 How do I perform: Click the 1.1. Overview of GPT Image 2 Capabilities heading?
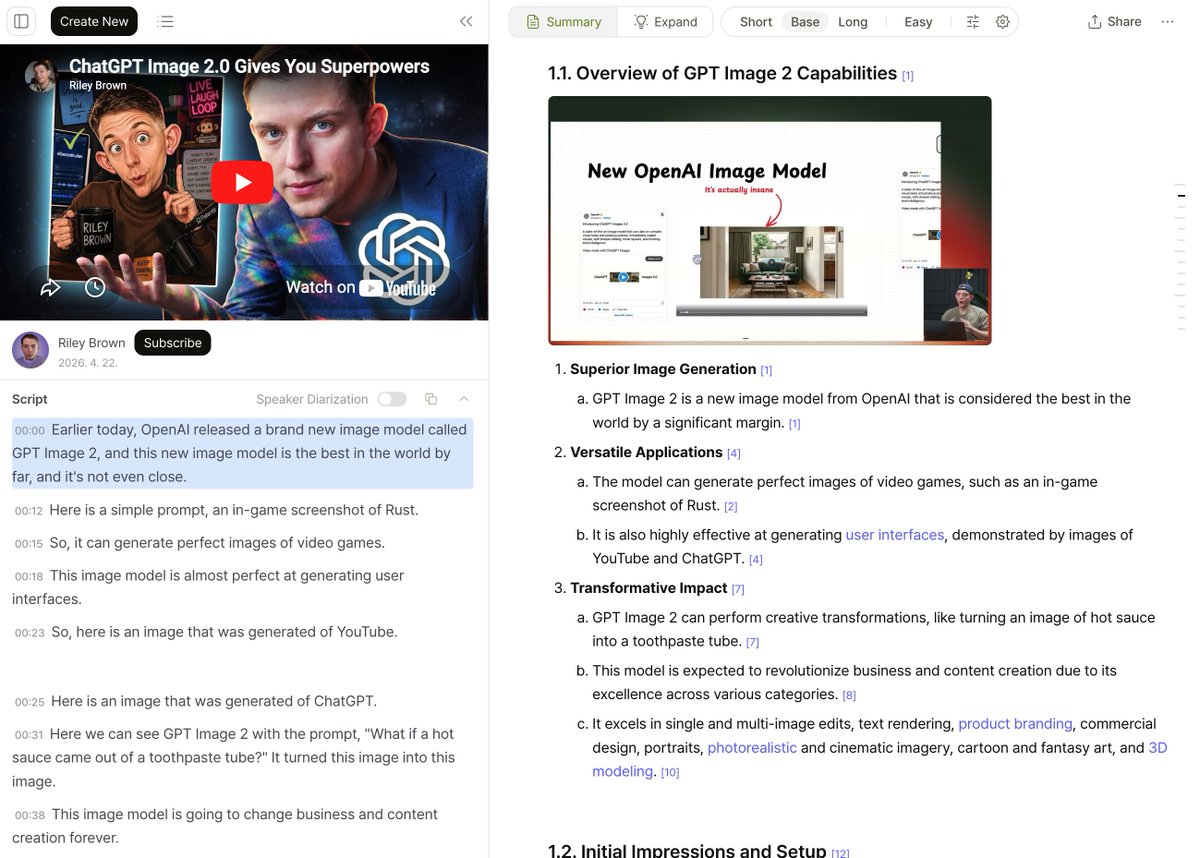(722, 73)
